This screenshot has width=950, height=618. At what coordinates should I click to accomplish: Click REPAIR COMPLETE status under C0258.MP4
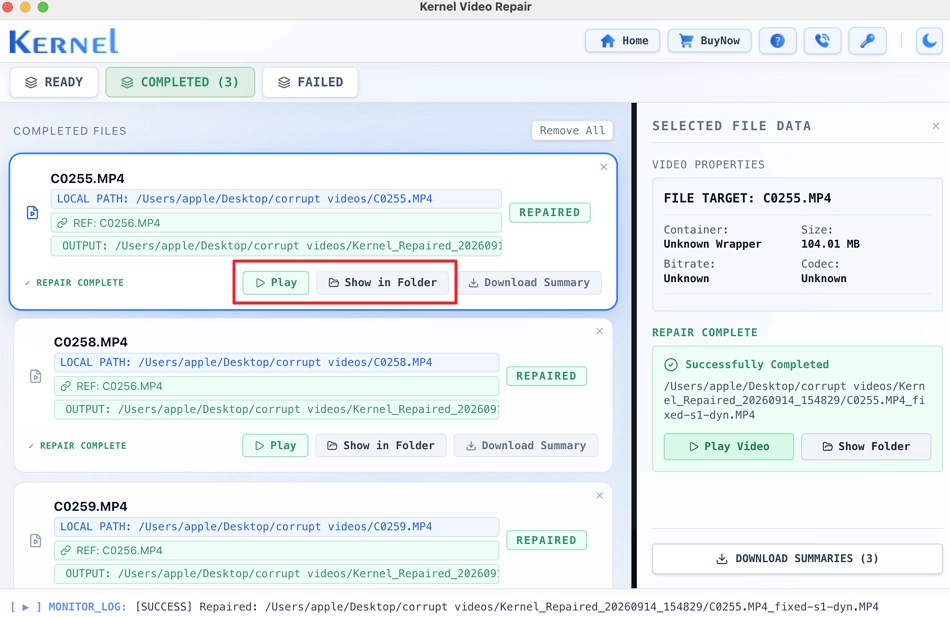click(x=78, y=445)
